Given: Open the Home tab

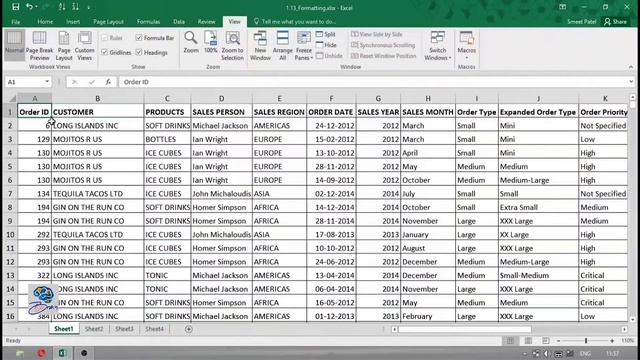Looking at the screenshot, I should pyautogui.click(x=45, y=22).
